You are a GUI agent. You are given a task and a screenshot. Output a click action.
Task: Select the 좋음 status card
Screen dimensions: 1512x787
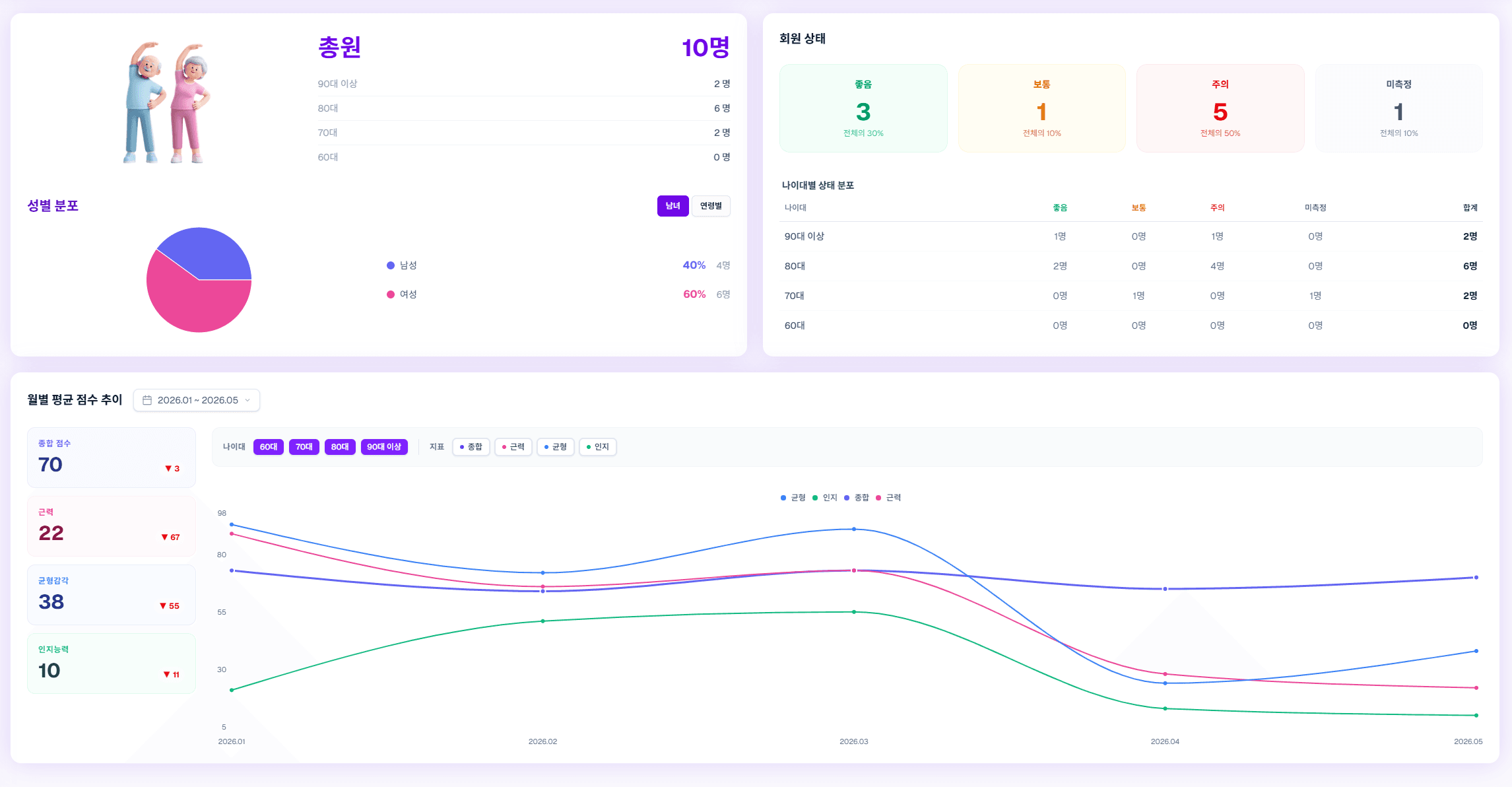(863, 108)
